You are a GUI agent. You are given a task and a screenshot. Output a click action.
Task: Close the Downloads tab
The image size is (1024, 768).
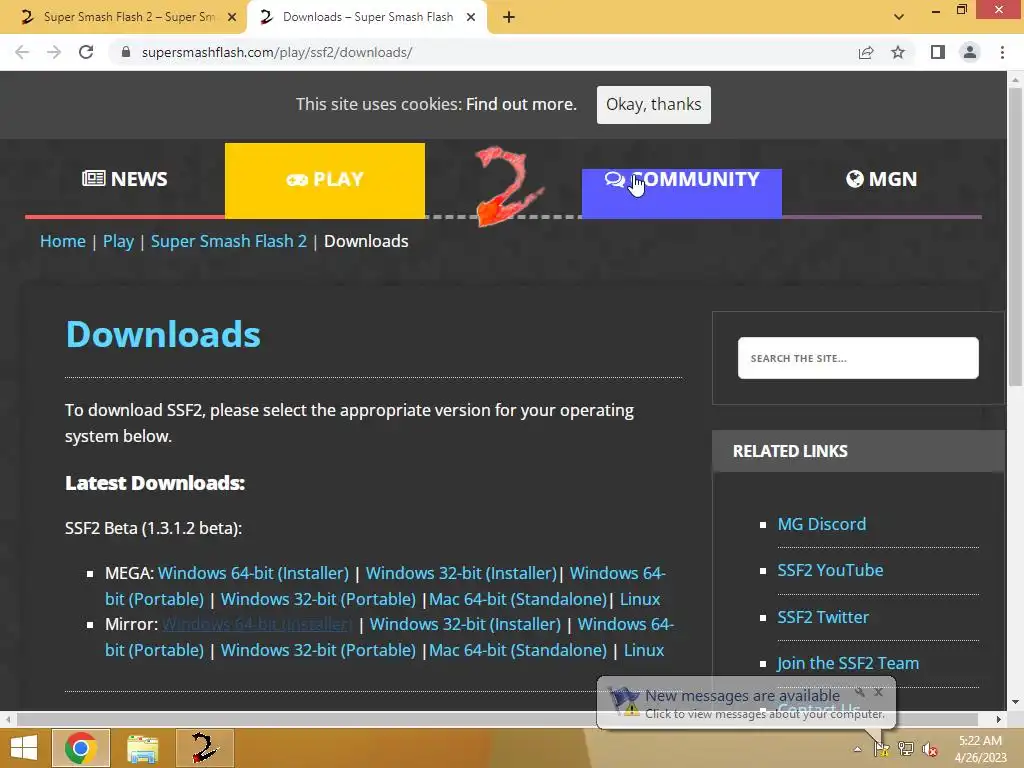(x=471, y=18)
